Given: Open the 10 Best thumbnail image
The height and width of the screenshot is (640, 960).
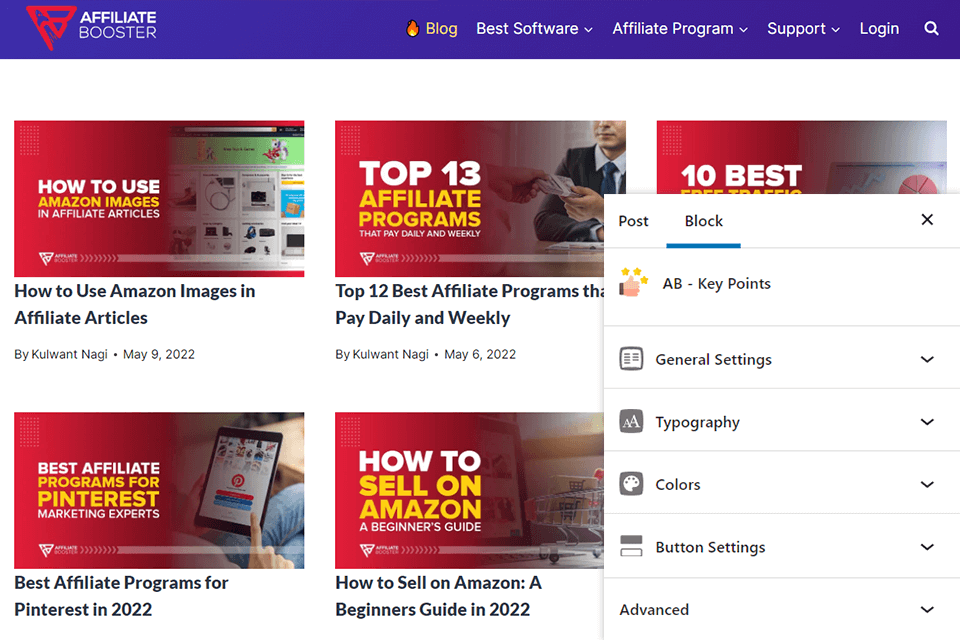Looking at the screenshot, I should pyautogui.click(x=801, y=157).
